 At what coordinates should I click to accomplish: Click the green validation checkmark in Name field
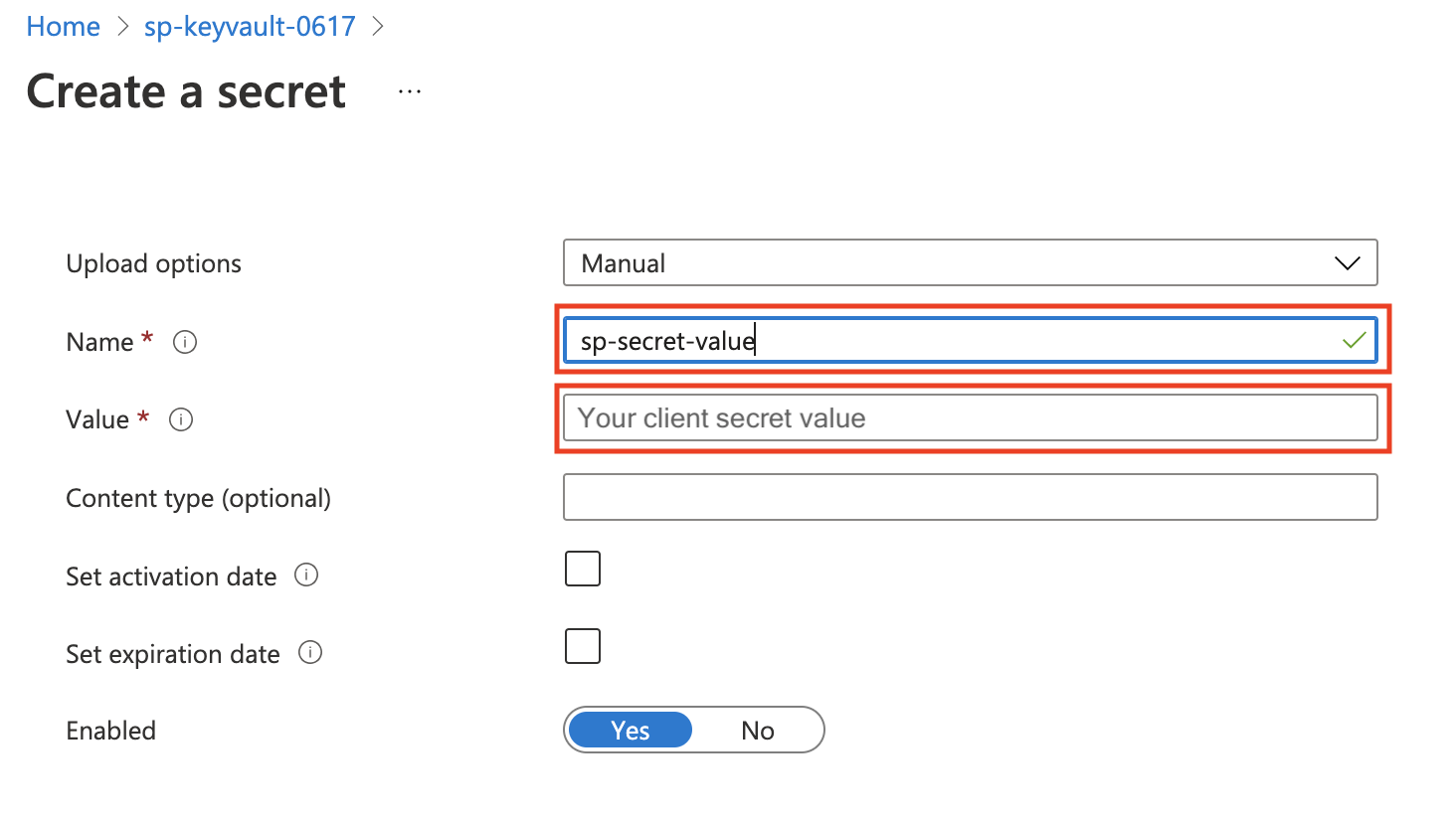pyautogui.click(x=1354, y=339)
